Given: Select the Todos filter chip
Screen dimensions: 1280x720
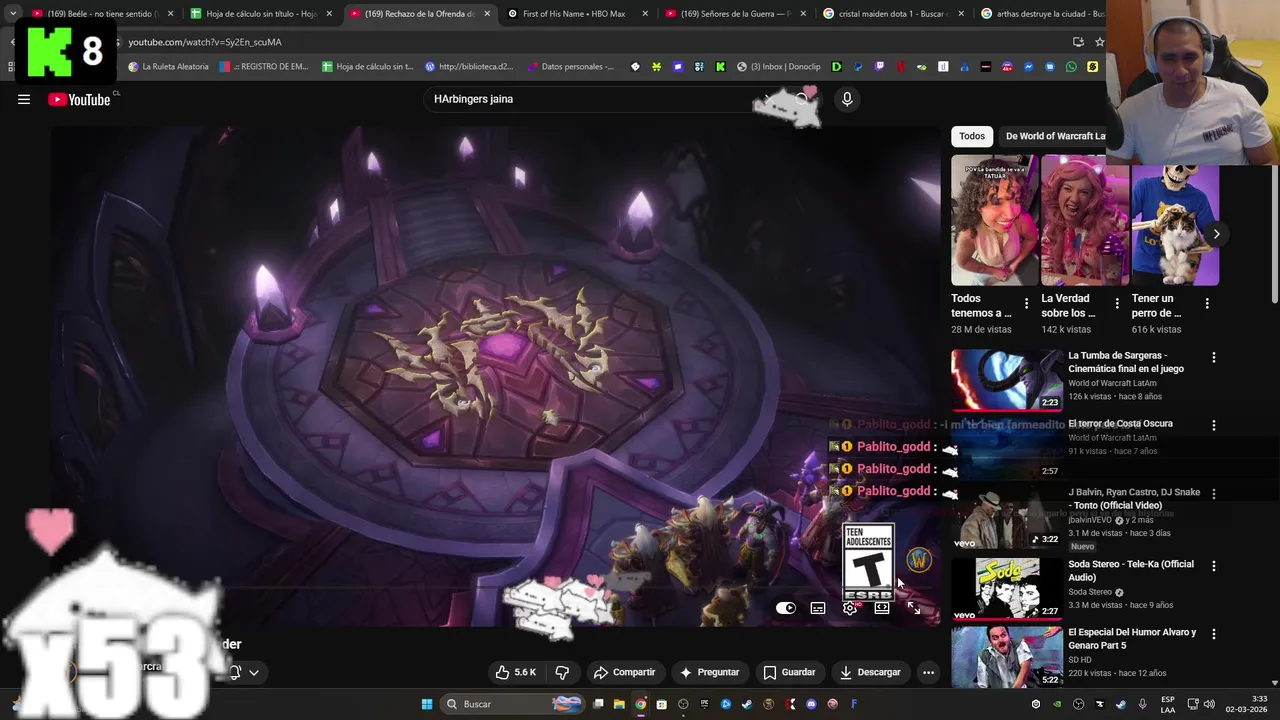Looking at the screenshot, I should tap(972, 136).
